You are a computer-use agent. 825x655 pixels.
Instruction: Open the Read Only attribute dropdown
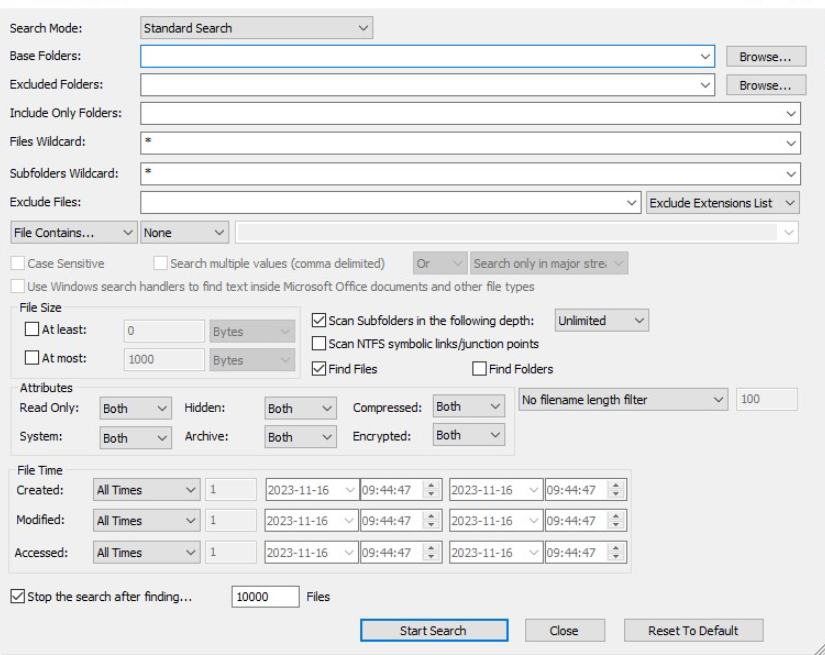(x=136, y=408)
